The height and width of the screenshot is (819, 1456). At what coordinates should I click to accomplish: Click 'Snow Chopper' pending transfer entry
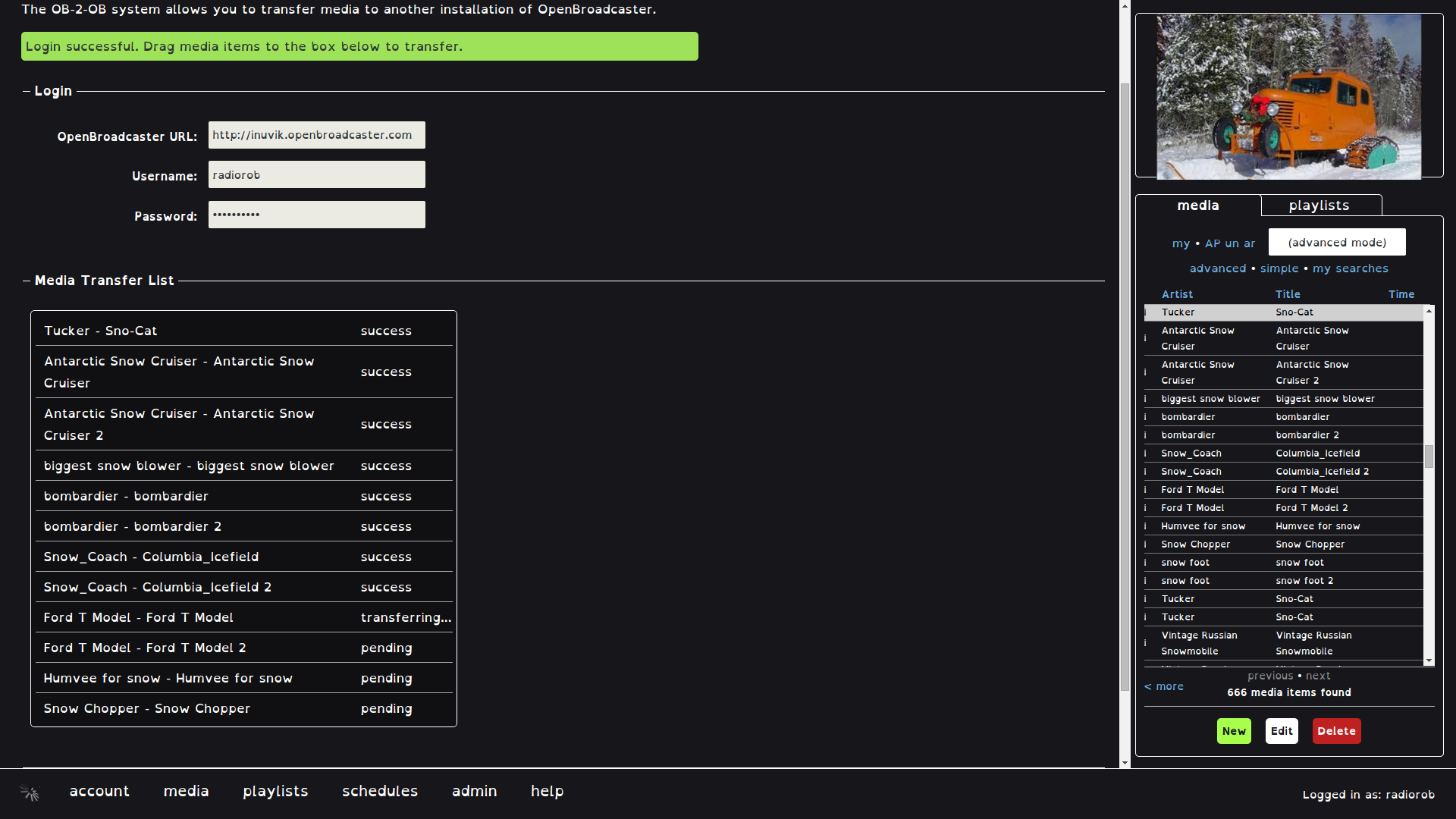coord(243,708)
